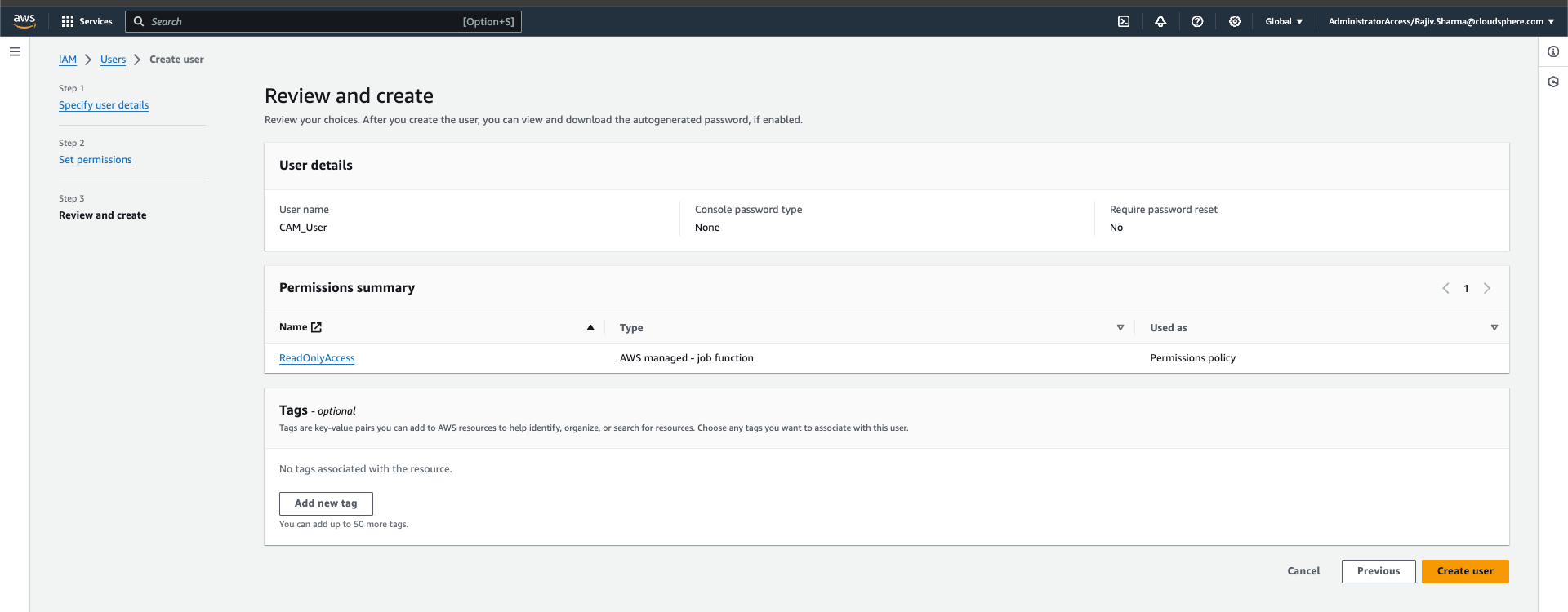Select the Permissions policy cell
Screen dimensions: 1568x612
pos(1192,358)
